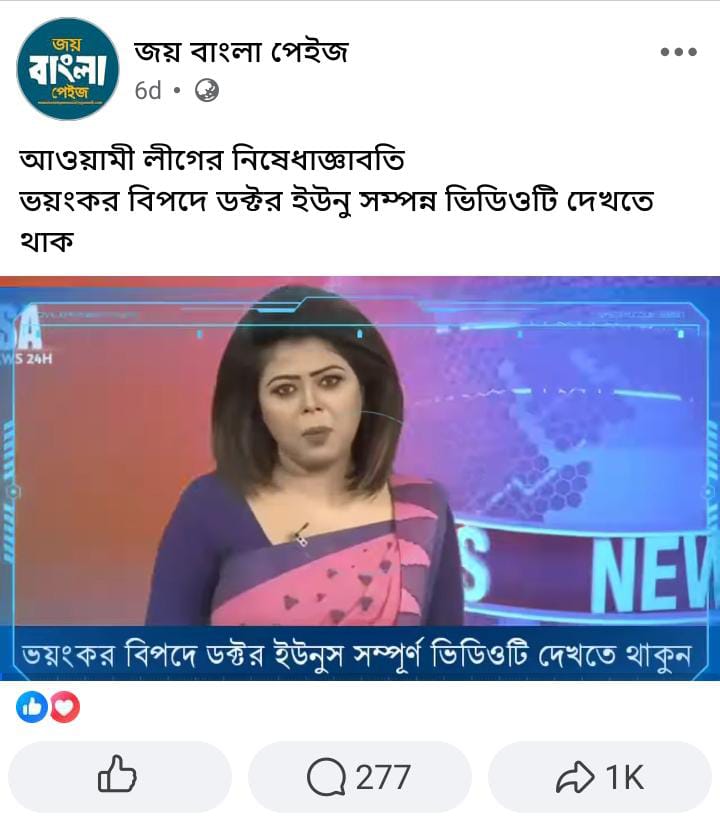Open comments via the speech bubble icon
720x826 pixels.
(x=327, y=777)
